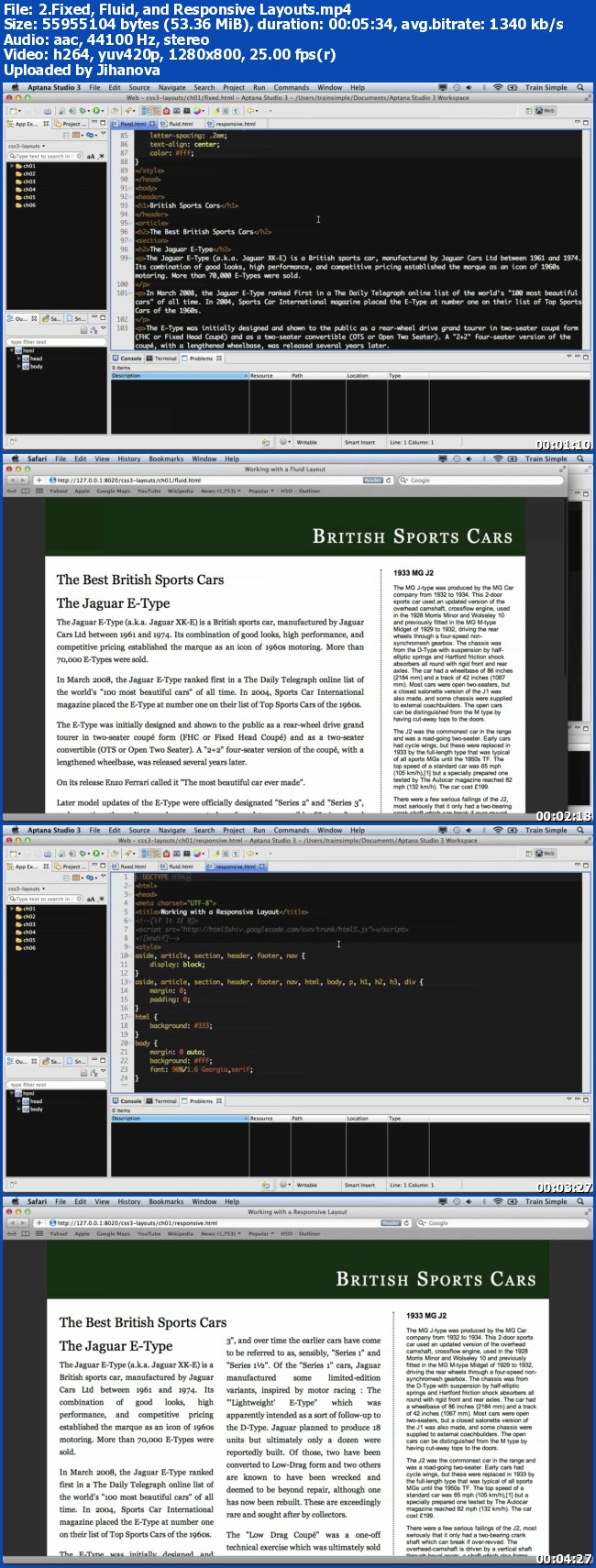Image resolution: width=596 pixels, height=1568 pixels.
Task: Open Project tab beside App Explorer in fixed.html frame
Action: [x=71, y=124]
